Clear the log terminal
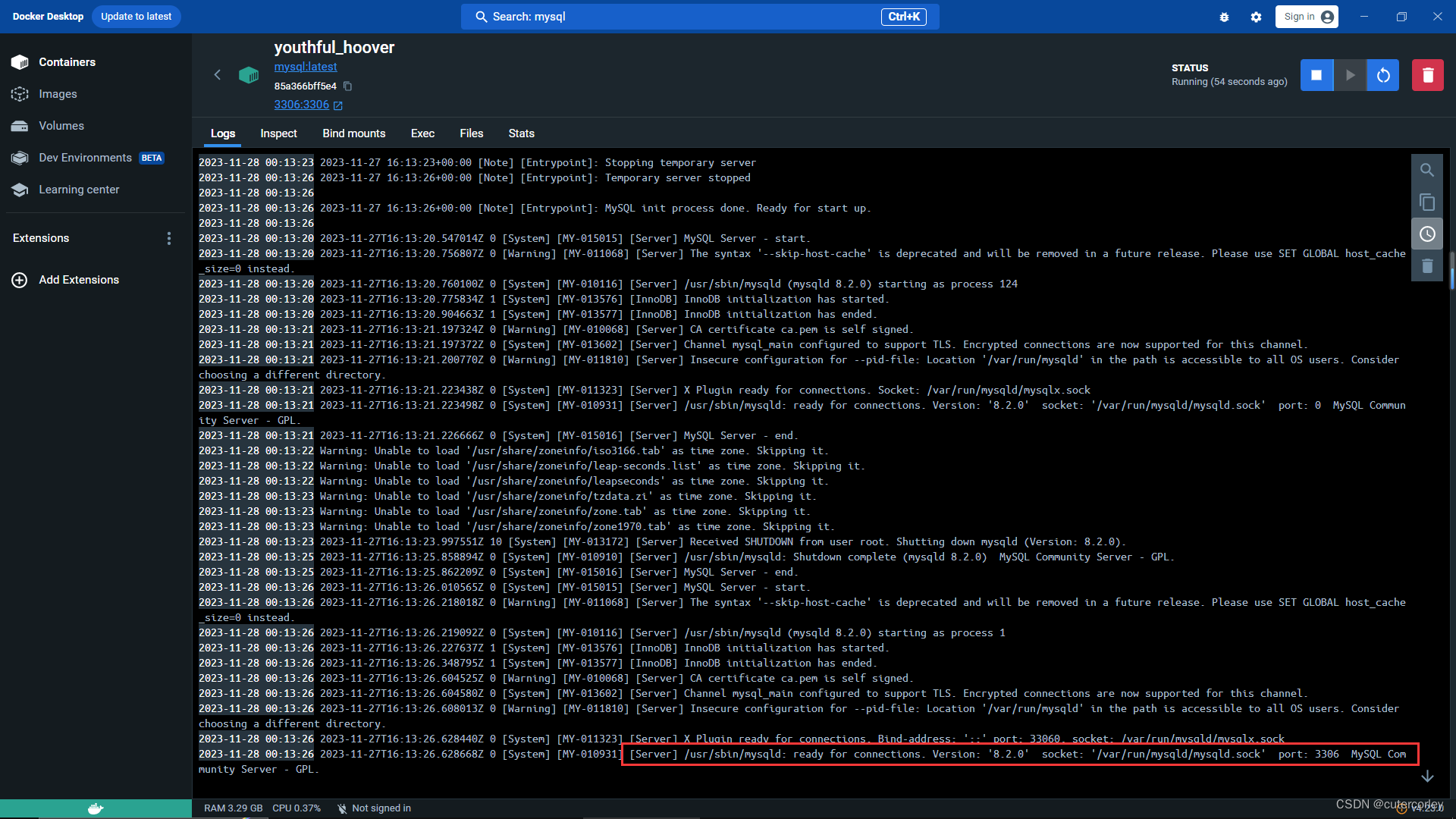1456x819 pixels. [1426, 265]
